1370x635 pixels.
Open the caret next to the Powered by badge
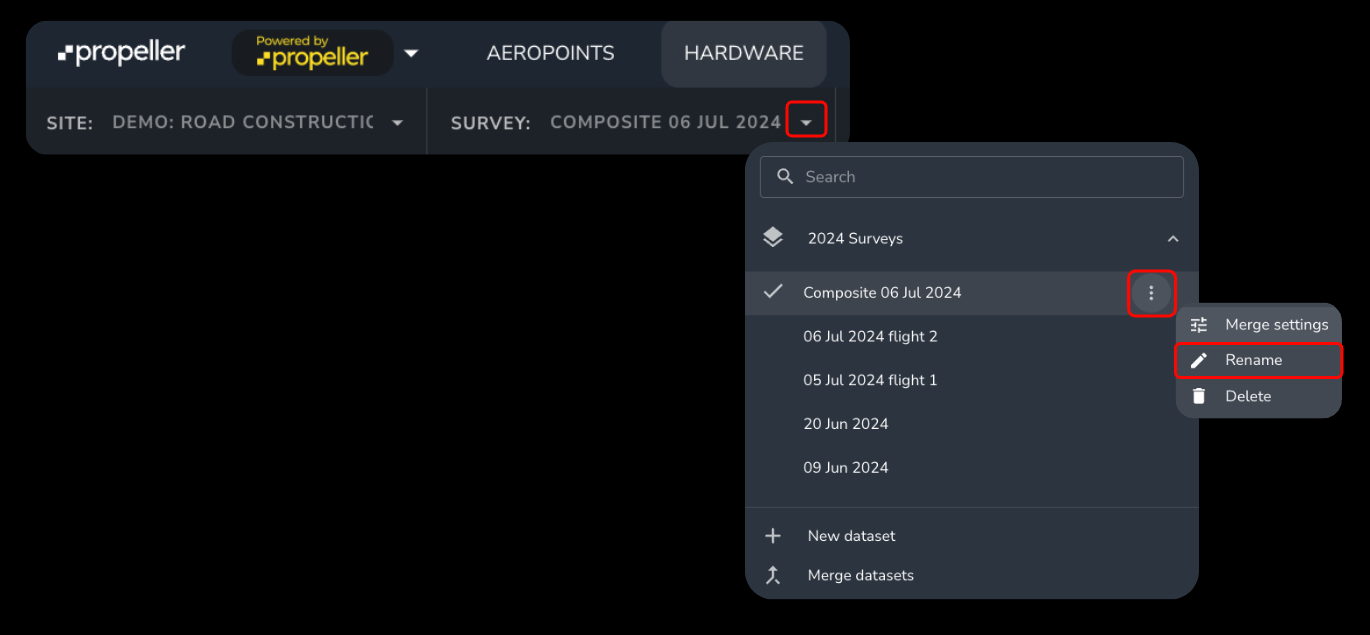(x=411, y=53)
